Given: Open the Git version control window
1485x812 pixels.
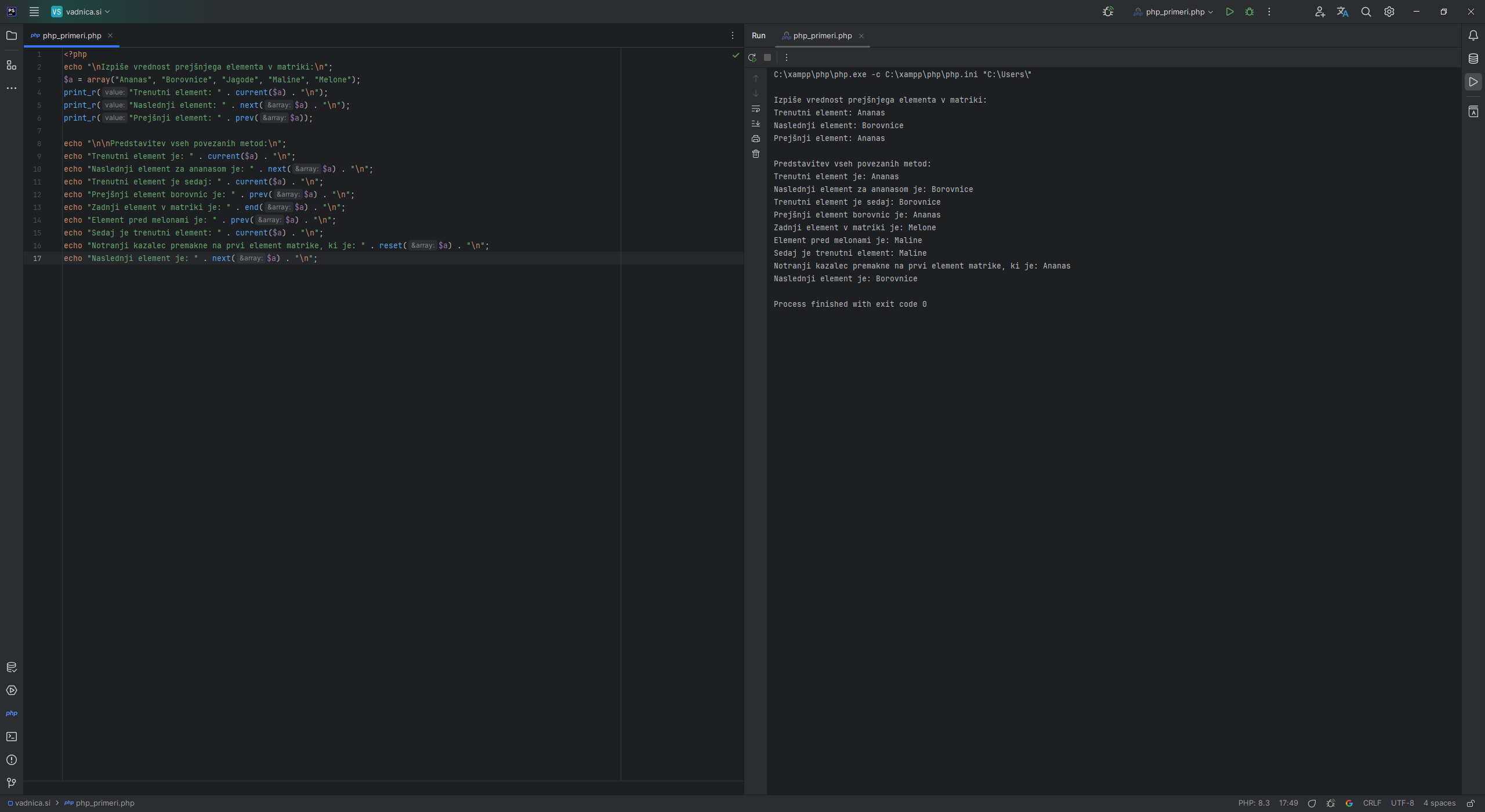Looking at the screenshot, I should (x=12, y=783).
